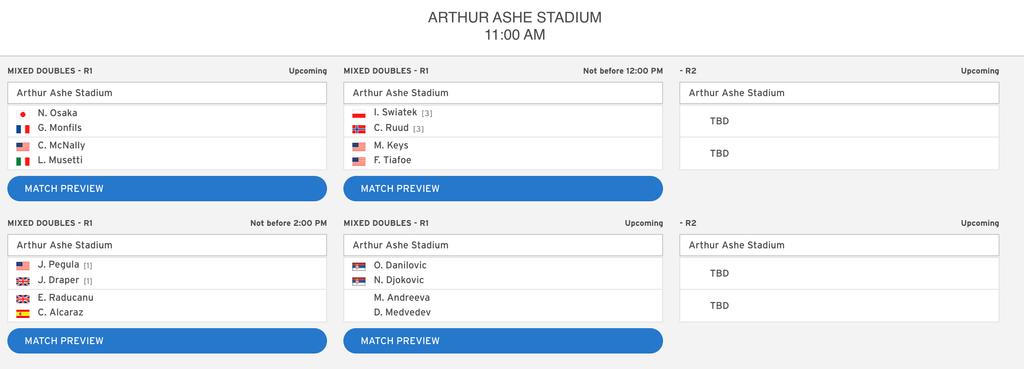Select player name M. Keys
This screenshot has width=1024, height=369.
[x=391, y=145]
